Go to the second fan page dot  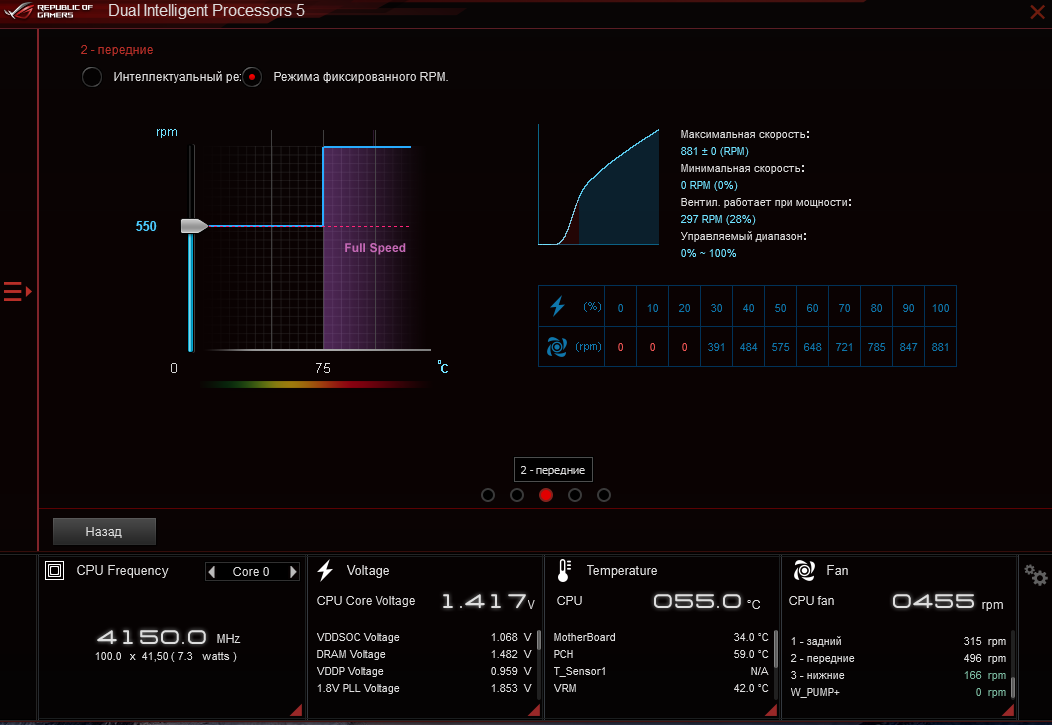(x=517, y=495)
